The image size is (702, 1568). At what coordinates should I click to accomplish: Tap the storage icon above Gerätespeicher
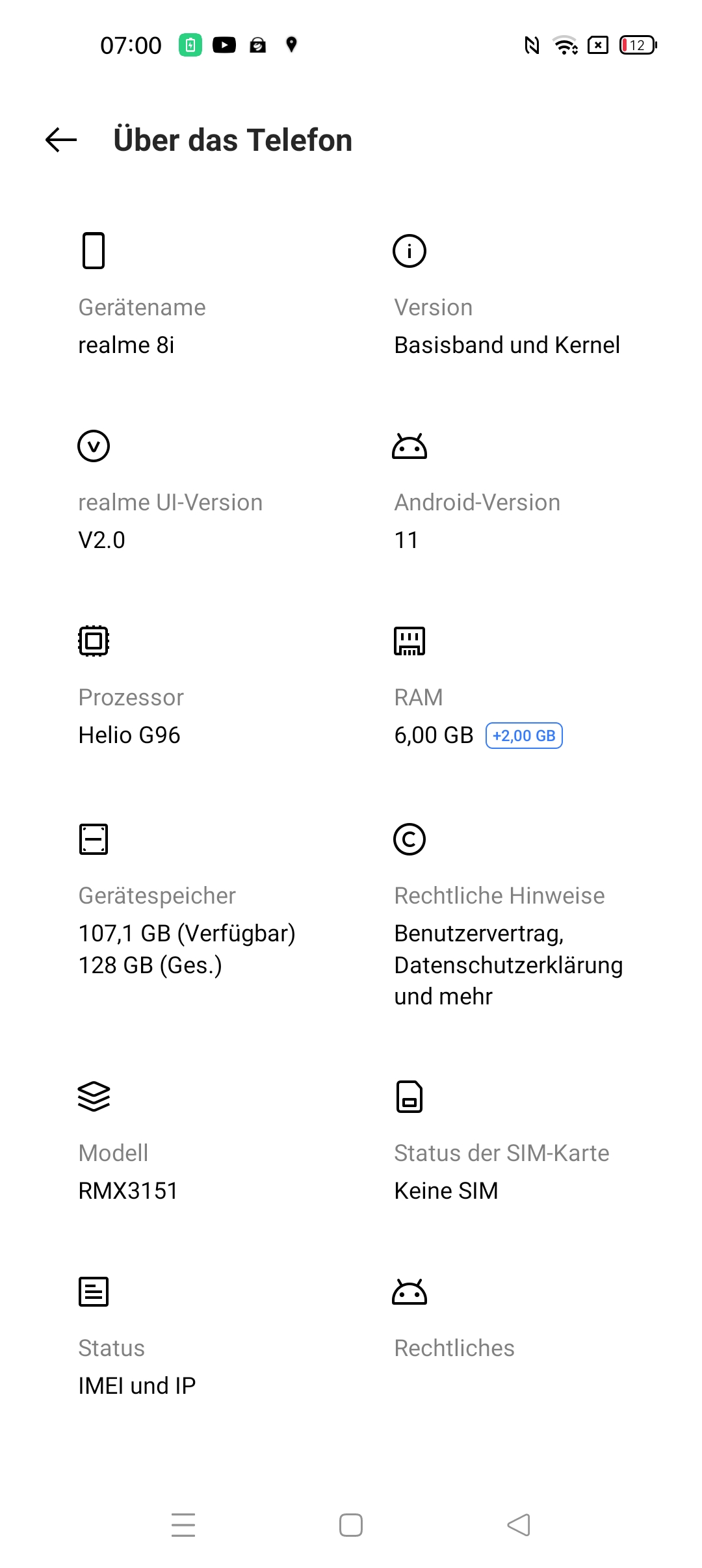pos(94,839)
